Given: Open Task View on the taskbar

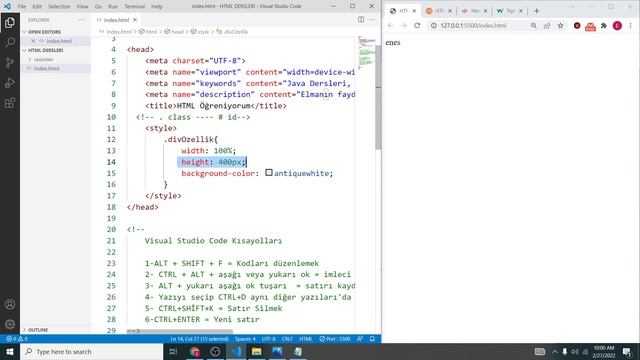Looking at the screenshot, I should 173,351.
